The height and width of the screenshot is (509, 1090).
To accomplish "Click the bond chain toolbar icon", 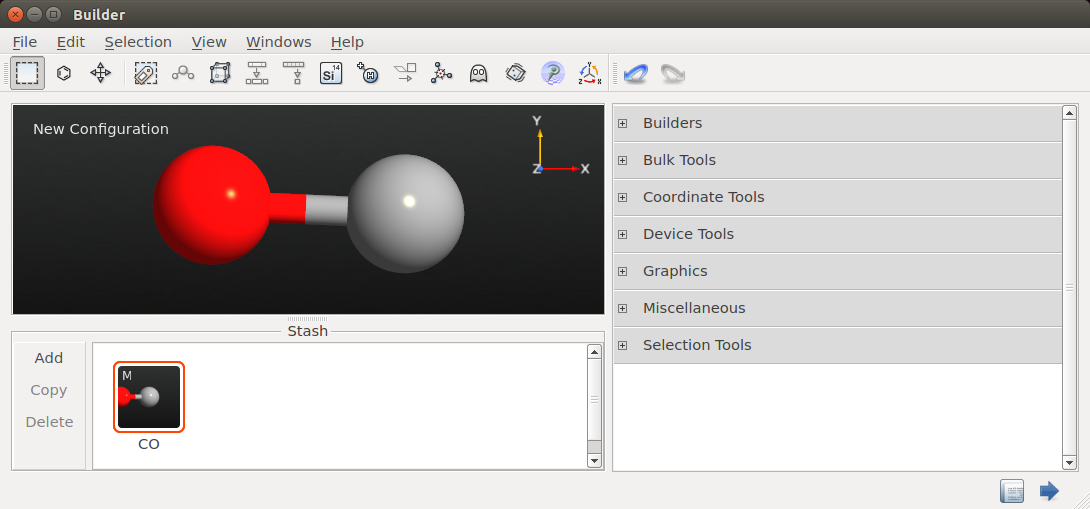I will click(x=183, y=73).
